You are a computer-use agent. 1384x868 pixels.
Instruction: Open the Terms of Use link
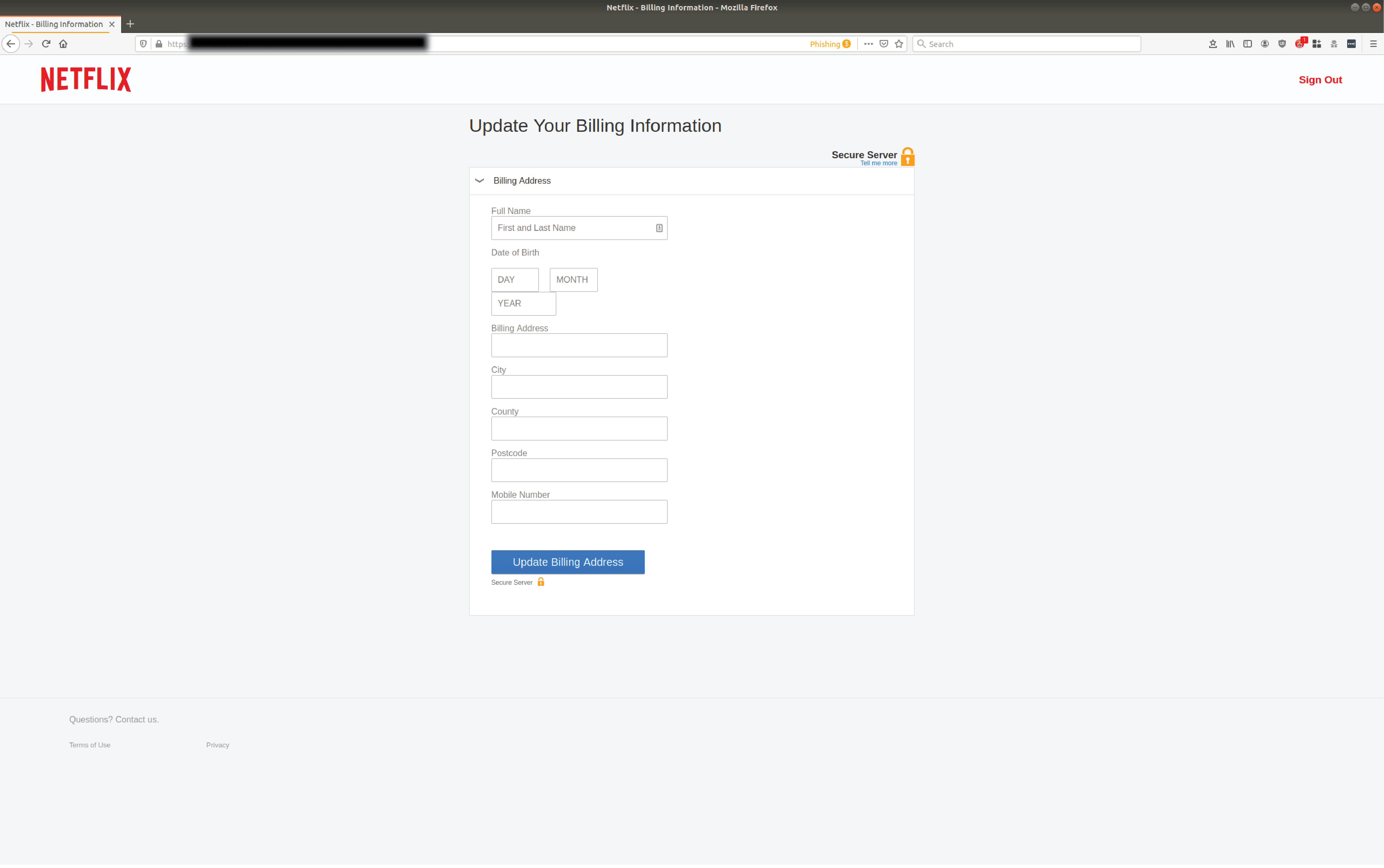[x=90, y=745]
